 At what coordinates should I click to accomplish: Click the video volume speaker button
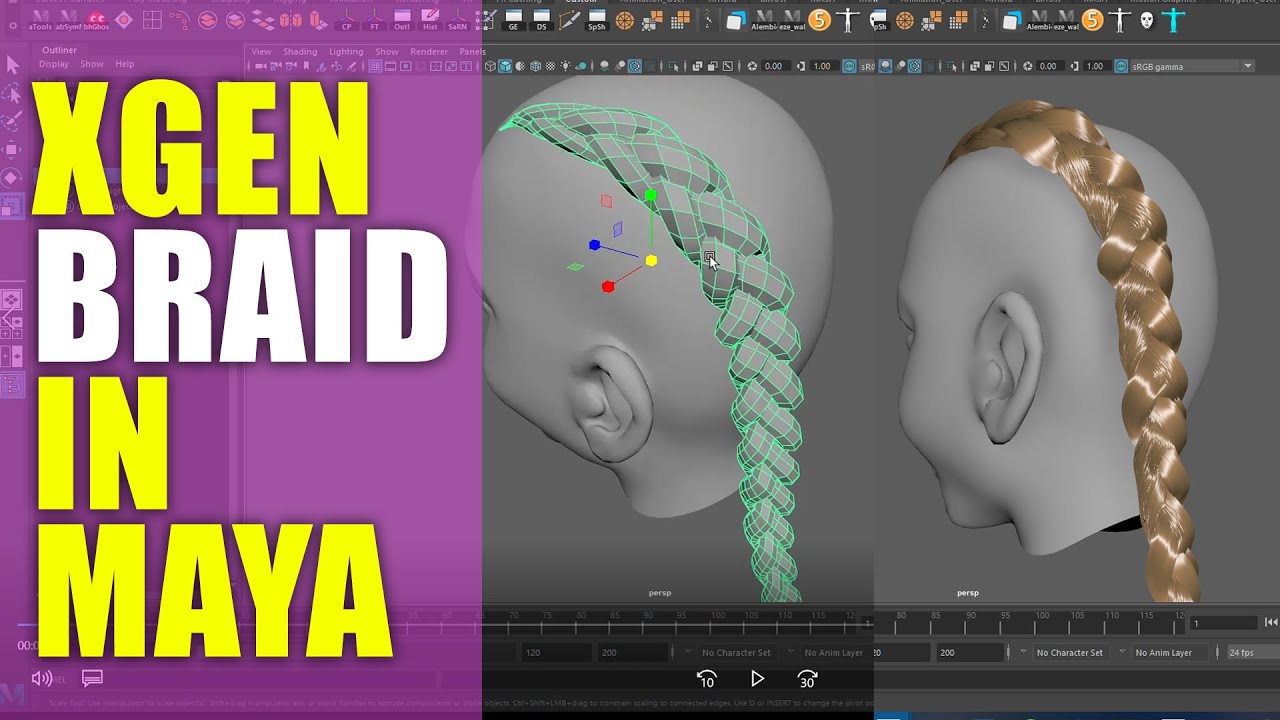[42, 678]
